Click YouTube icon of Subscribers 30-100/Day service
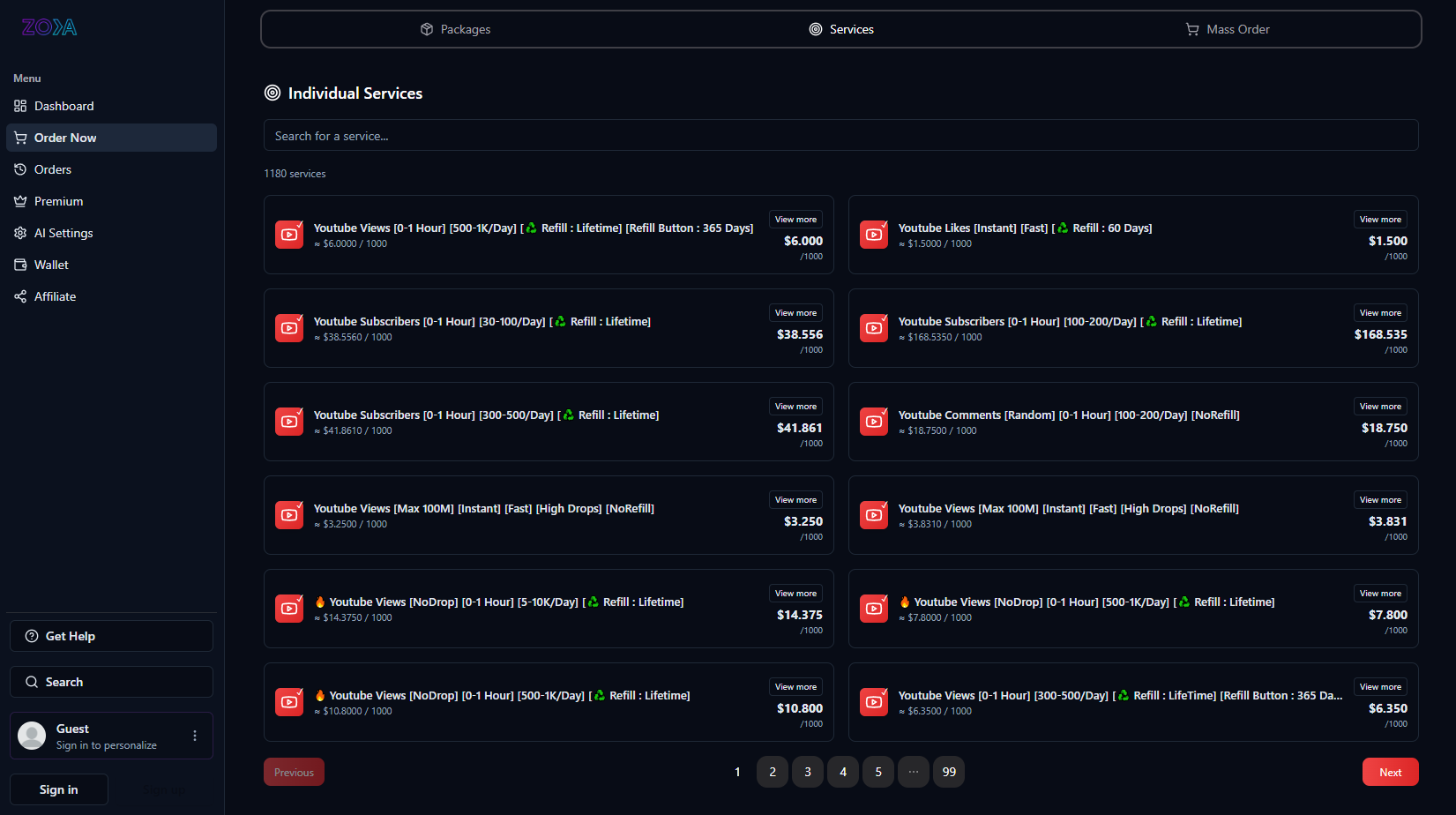This screenshot has height=815, width=1456. pos(289,328)
